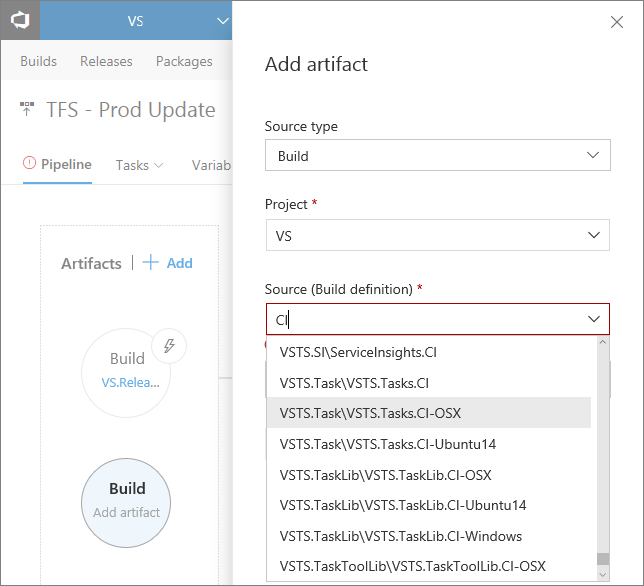Click the Visual Studio Team Services logo icon
The height and width of the screenshot is (586, 644).
click(x=20, y=20)
